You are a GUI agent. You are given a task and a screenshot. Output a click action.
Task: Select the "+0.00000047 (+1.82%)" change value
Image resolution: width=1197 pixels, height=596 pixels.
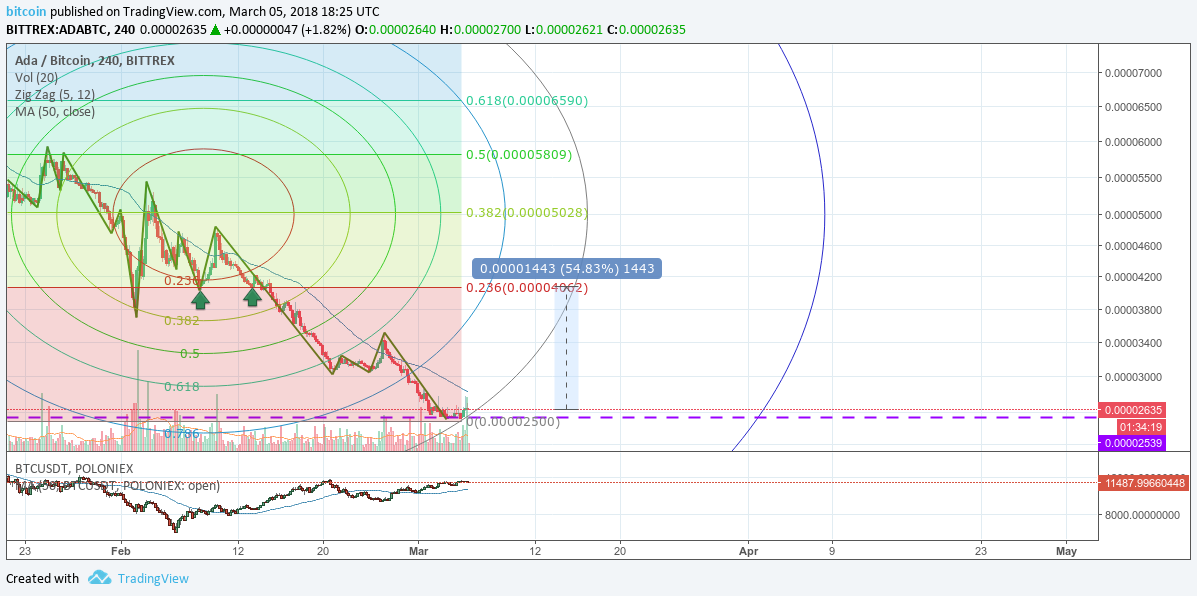point(288,30)
